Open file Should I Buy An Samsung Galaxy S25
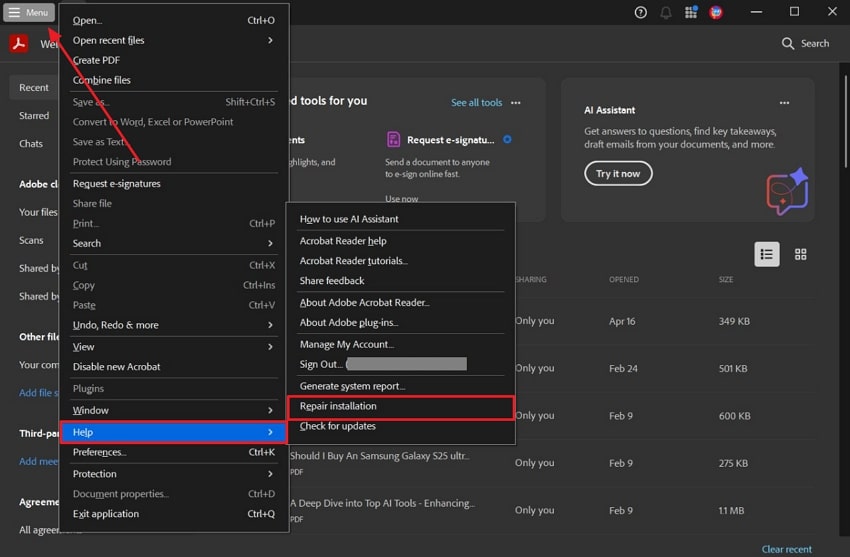This screenshot has width=850, height=557. pos(379,456)
